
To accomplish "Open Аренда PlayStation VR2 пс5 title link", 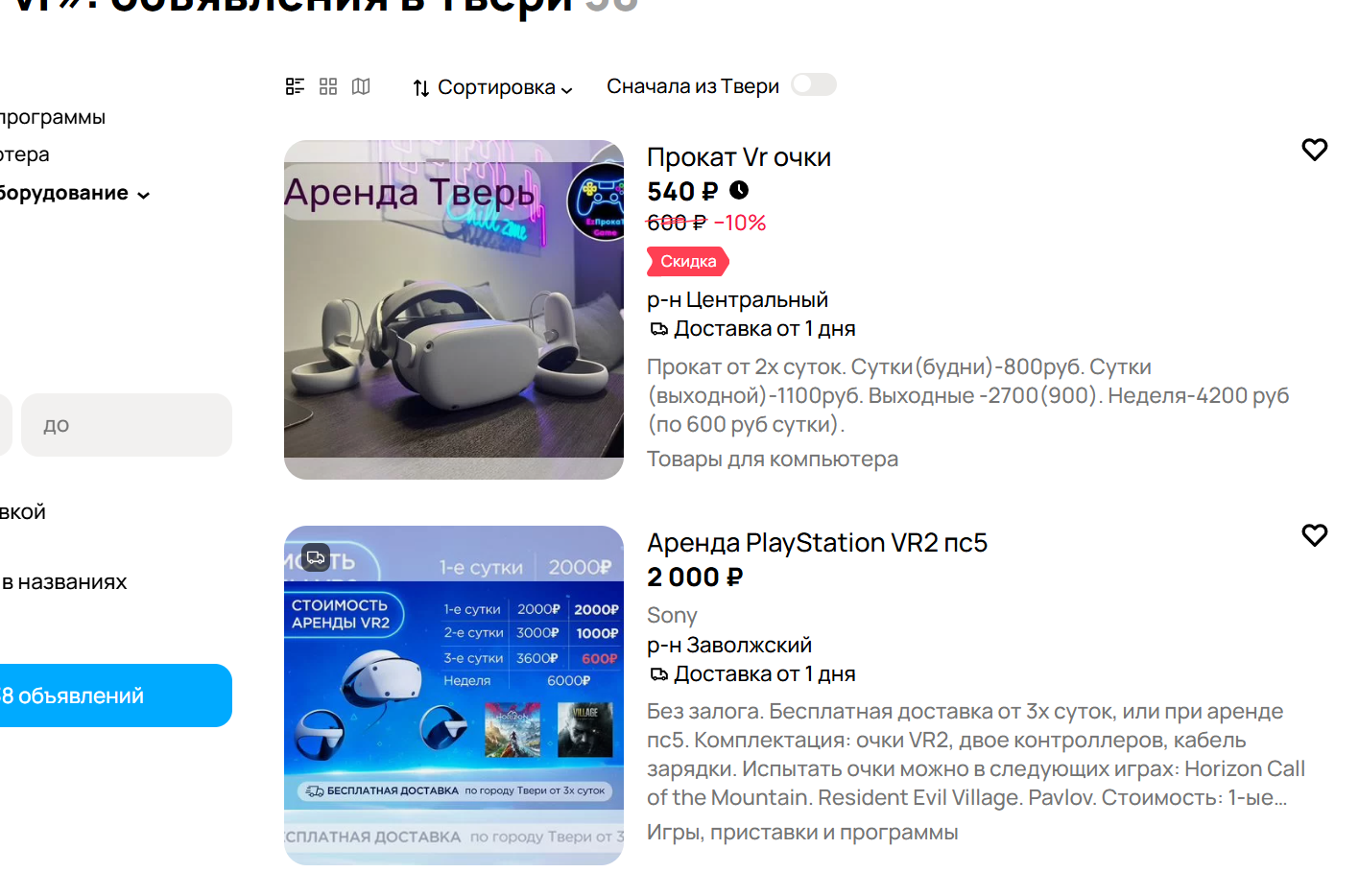I will click(x=818, y=543).
